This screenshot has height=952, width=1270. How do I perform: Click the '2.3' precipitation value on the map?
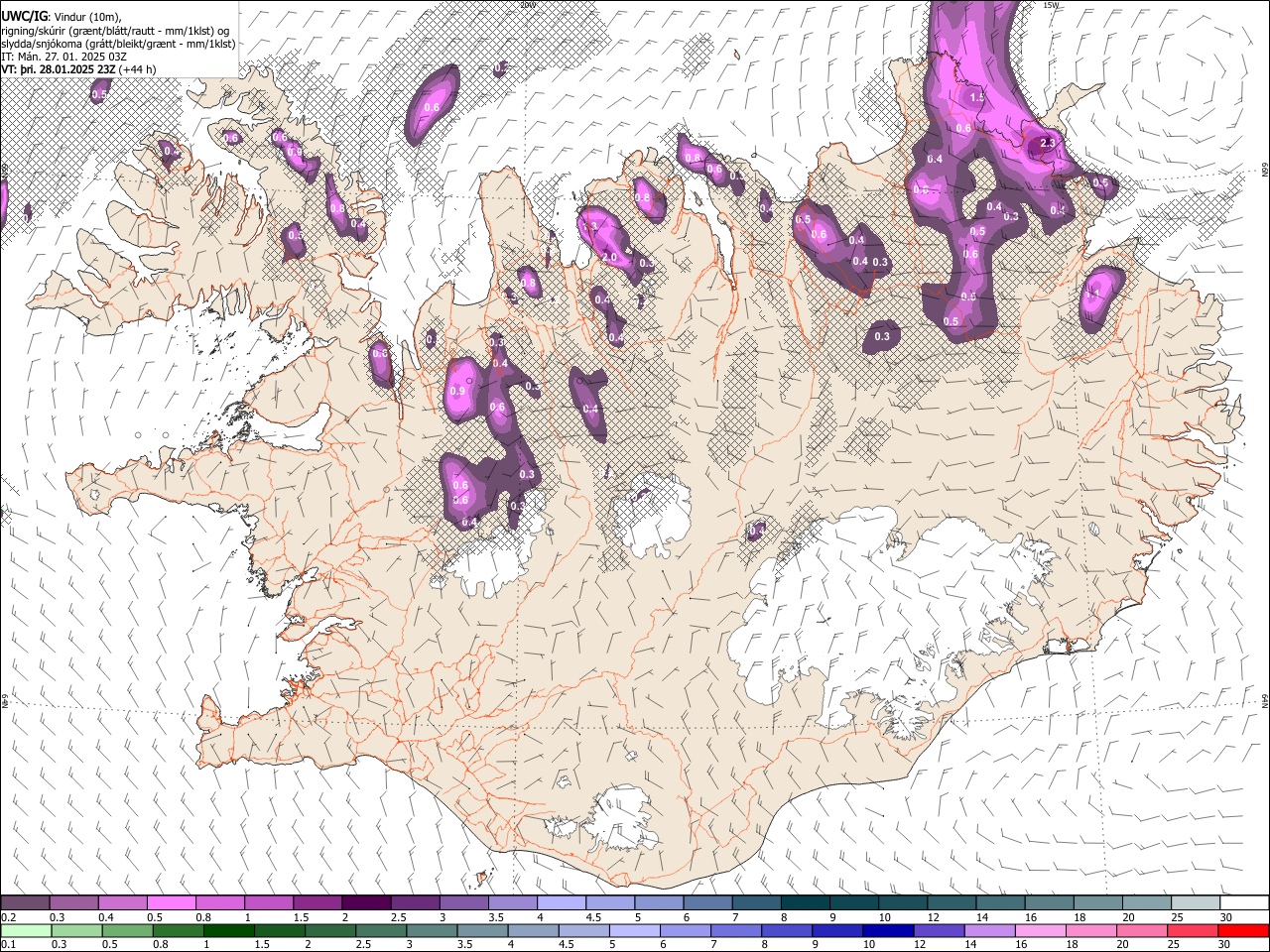(1048, 144)
